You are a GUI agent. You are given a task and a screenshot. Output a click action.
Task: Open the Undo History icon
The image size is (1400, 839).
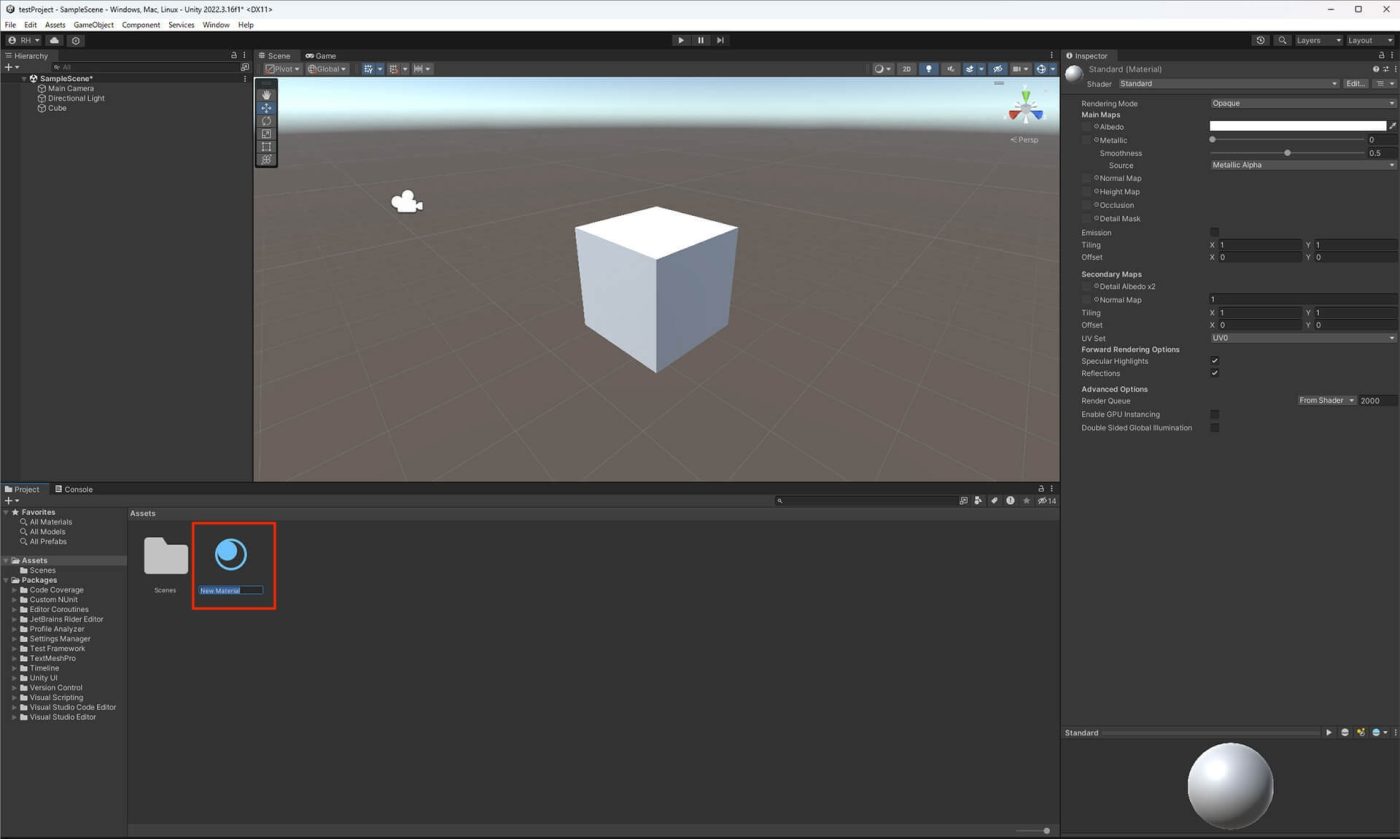coord(1261,40)
